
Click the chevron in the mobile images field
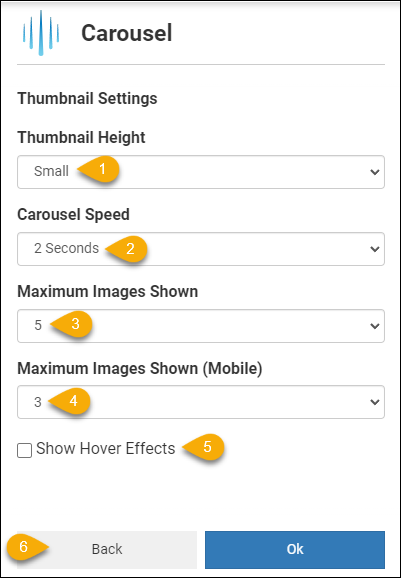tap(375, 402)
